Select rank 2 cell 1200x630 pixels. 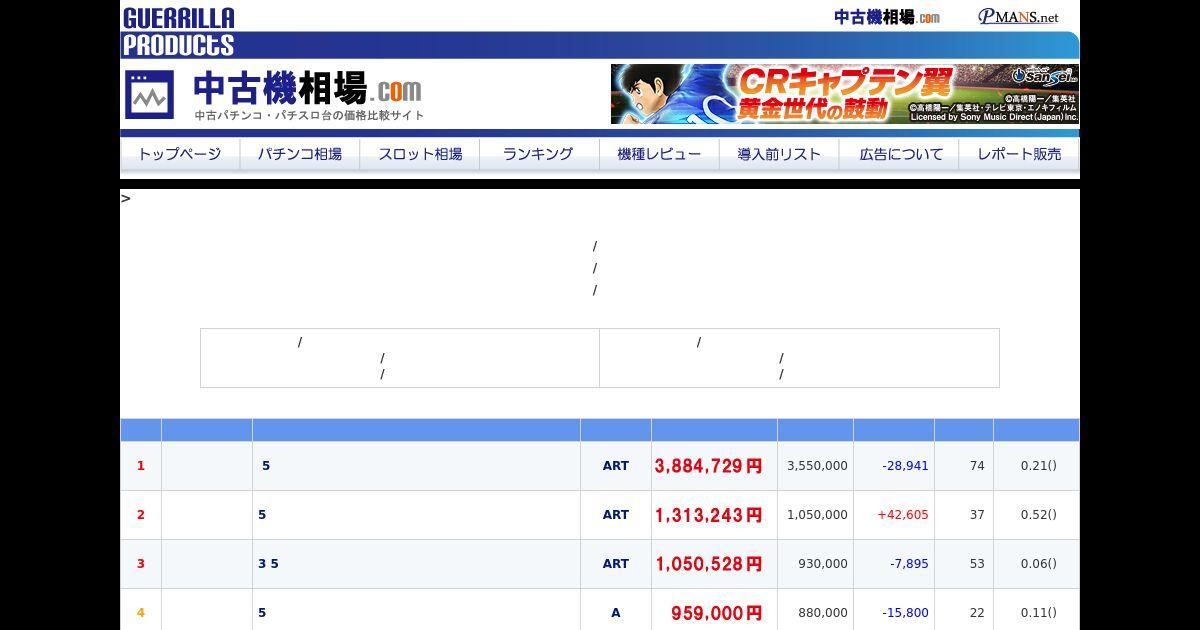[x=141, y=515]
